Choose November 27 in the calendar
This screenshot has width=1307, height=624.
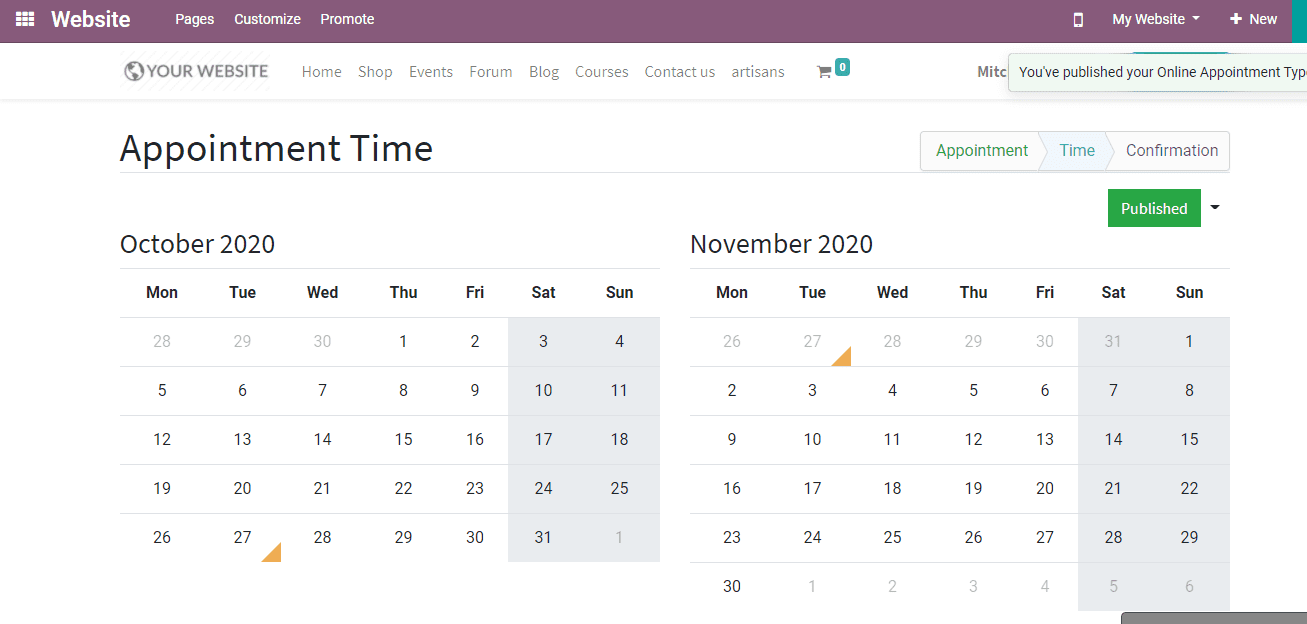pyautogui.click(x=1045, y=537)
